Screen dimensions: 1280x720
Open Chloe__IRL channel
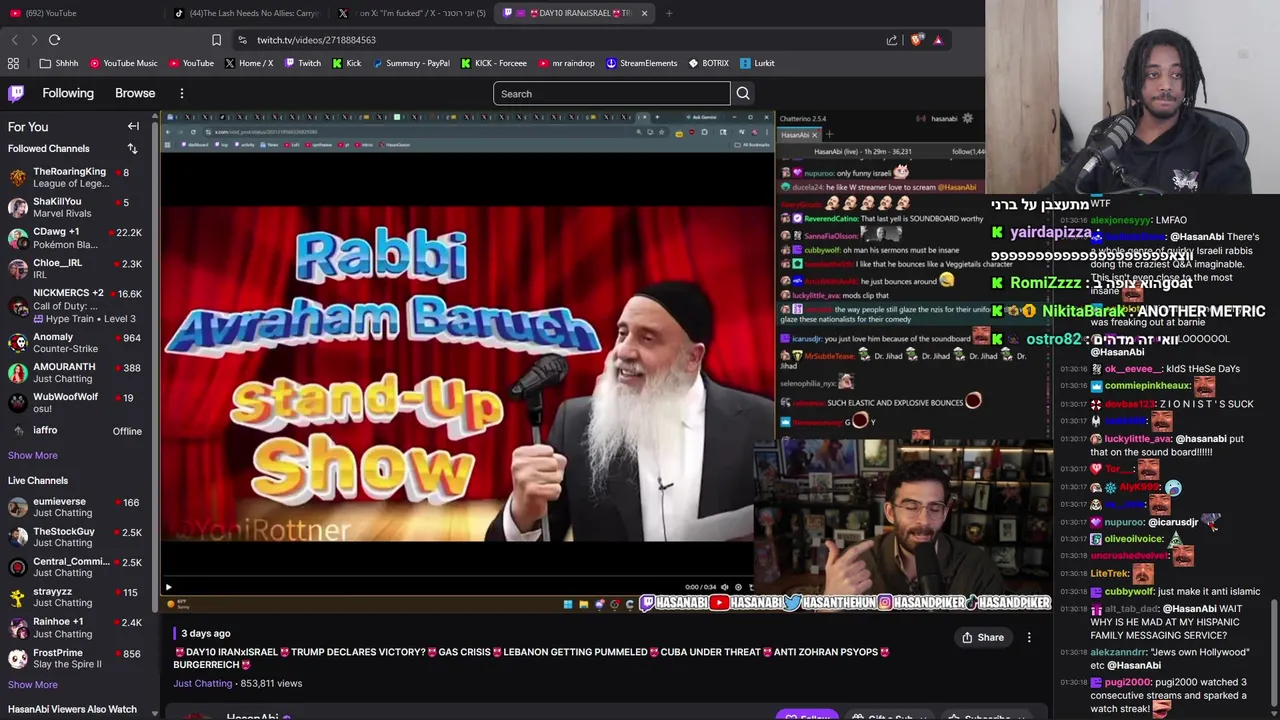[74, 269]
